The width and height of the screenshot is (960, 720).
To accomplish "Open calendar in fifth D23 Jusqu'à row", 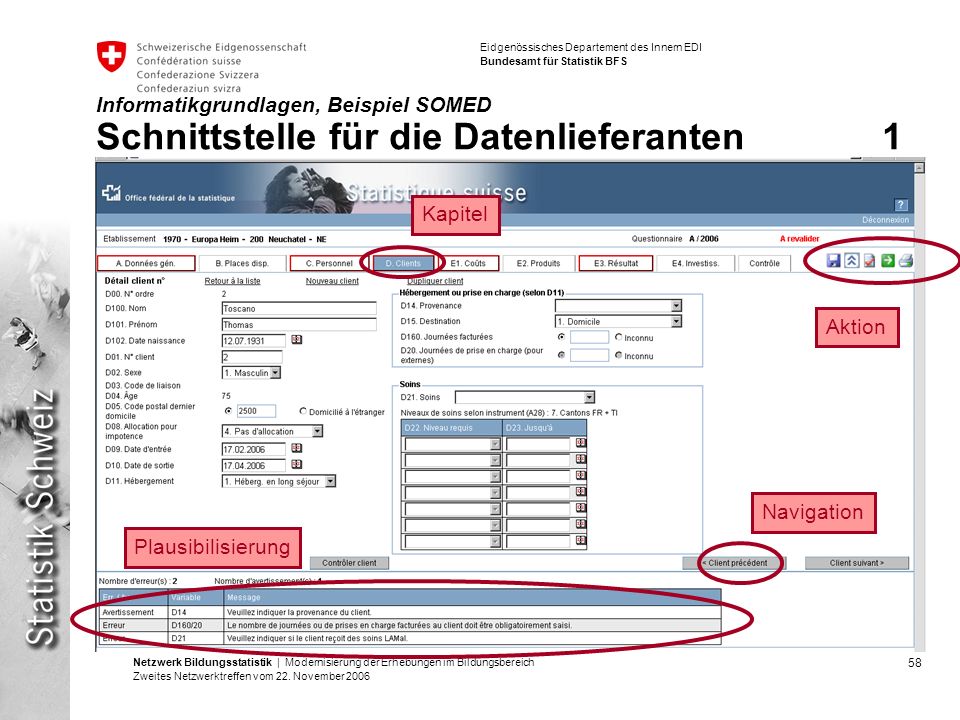I will tap(581, 508).
